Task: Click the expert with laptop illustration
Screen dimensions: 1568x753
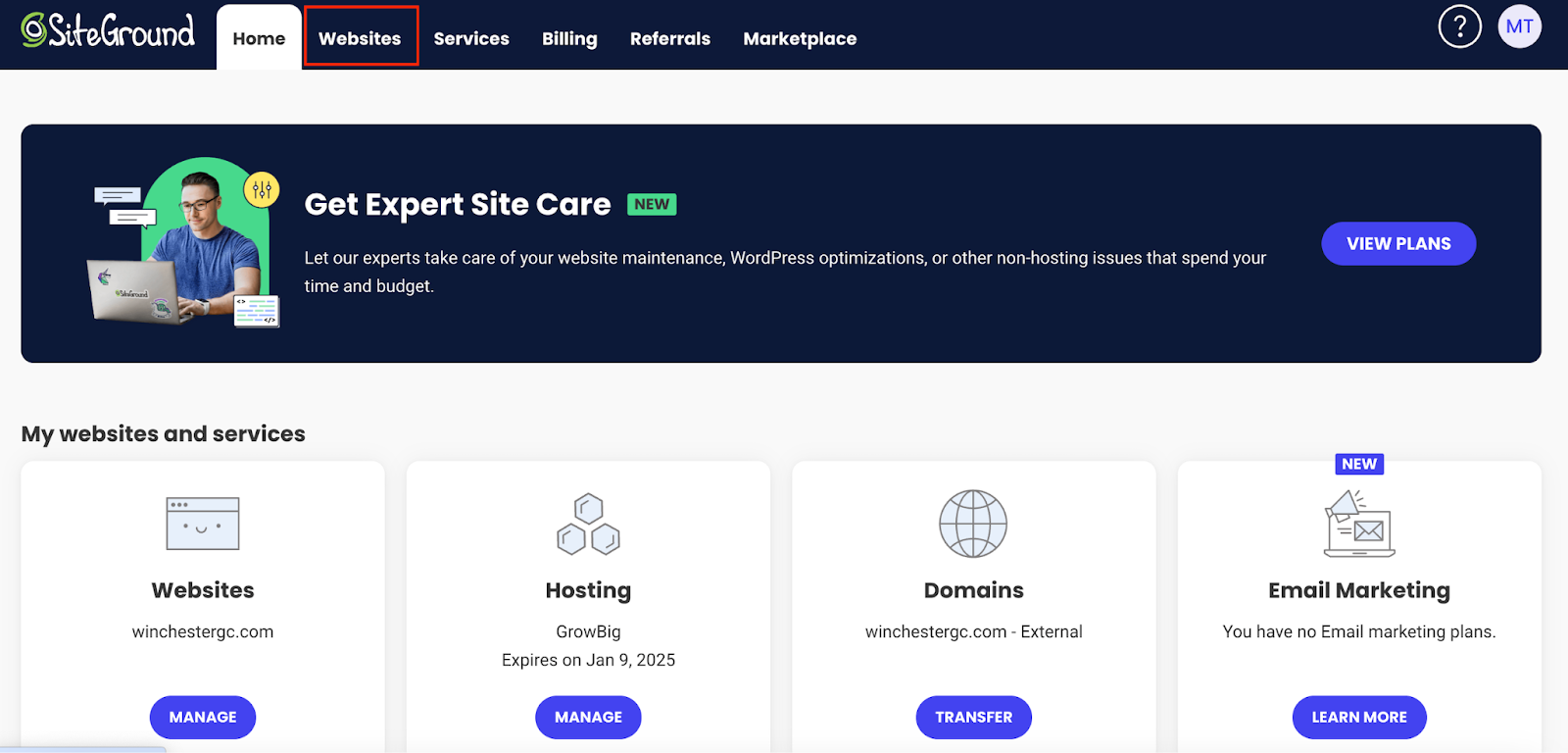Action: coord(184,242)
